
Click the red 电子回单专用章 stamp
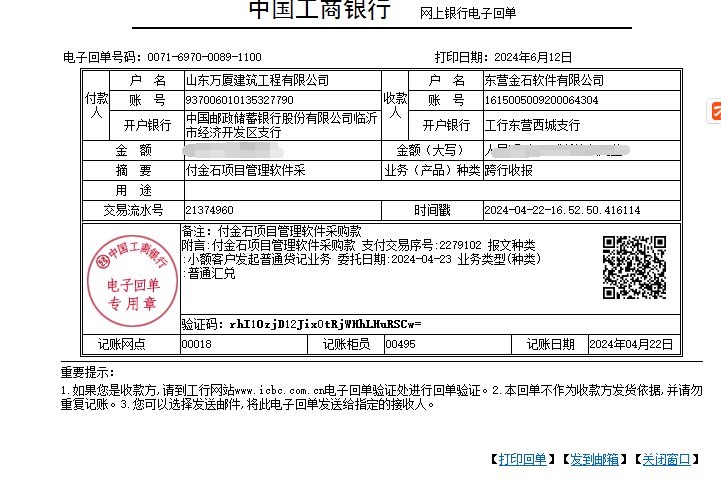(x=132, y=281)
